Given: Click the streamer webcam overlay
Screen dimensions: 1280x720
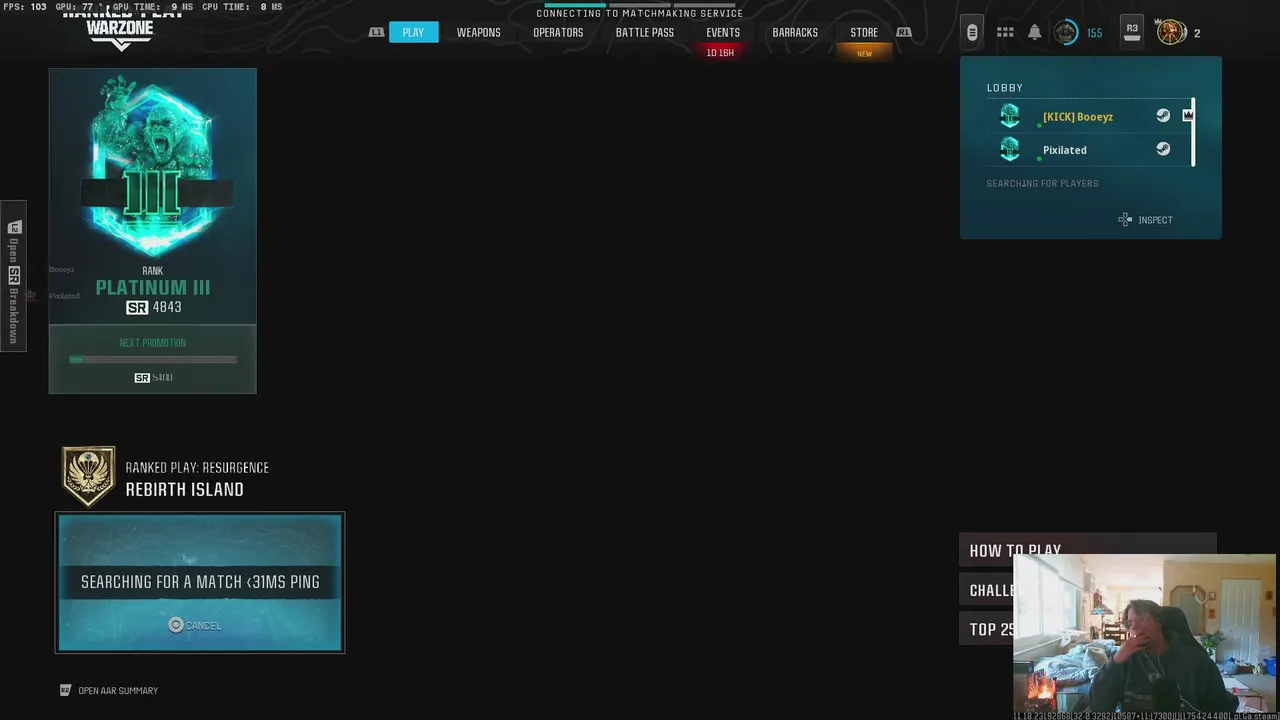Looking at the screenshot, I should [1144, 634].
